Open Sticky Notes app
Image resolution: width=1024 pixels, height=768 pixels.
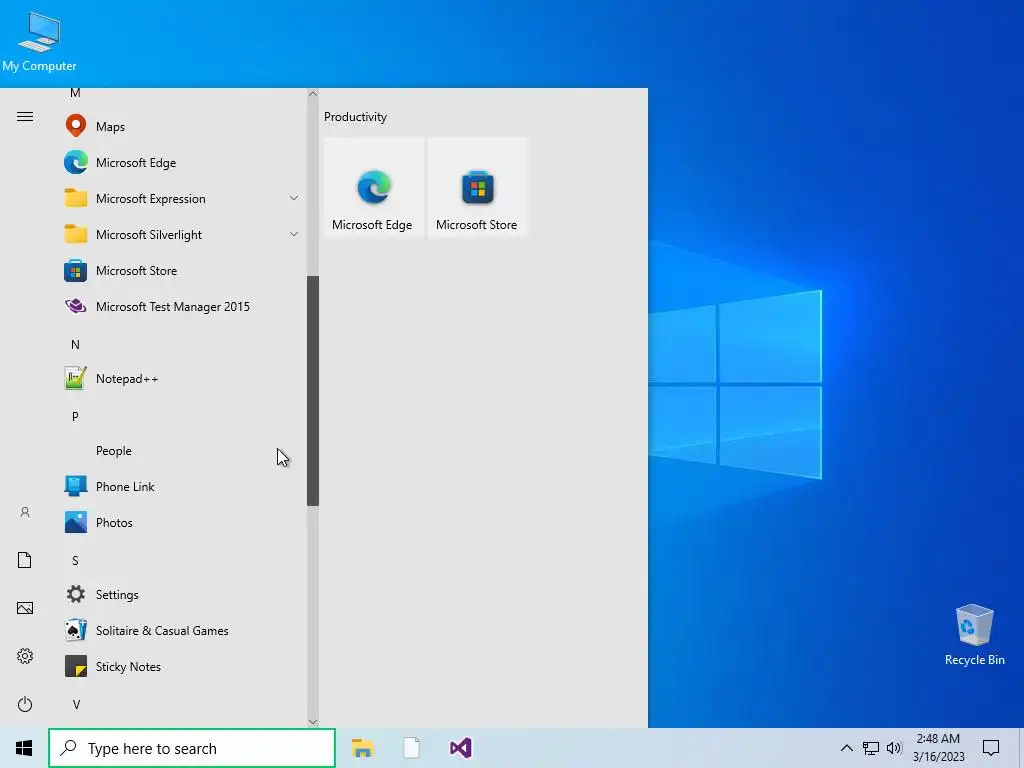[182, 666]
